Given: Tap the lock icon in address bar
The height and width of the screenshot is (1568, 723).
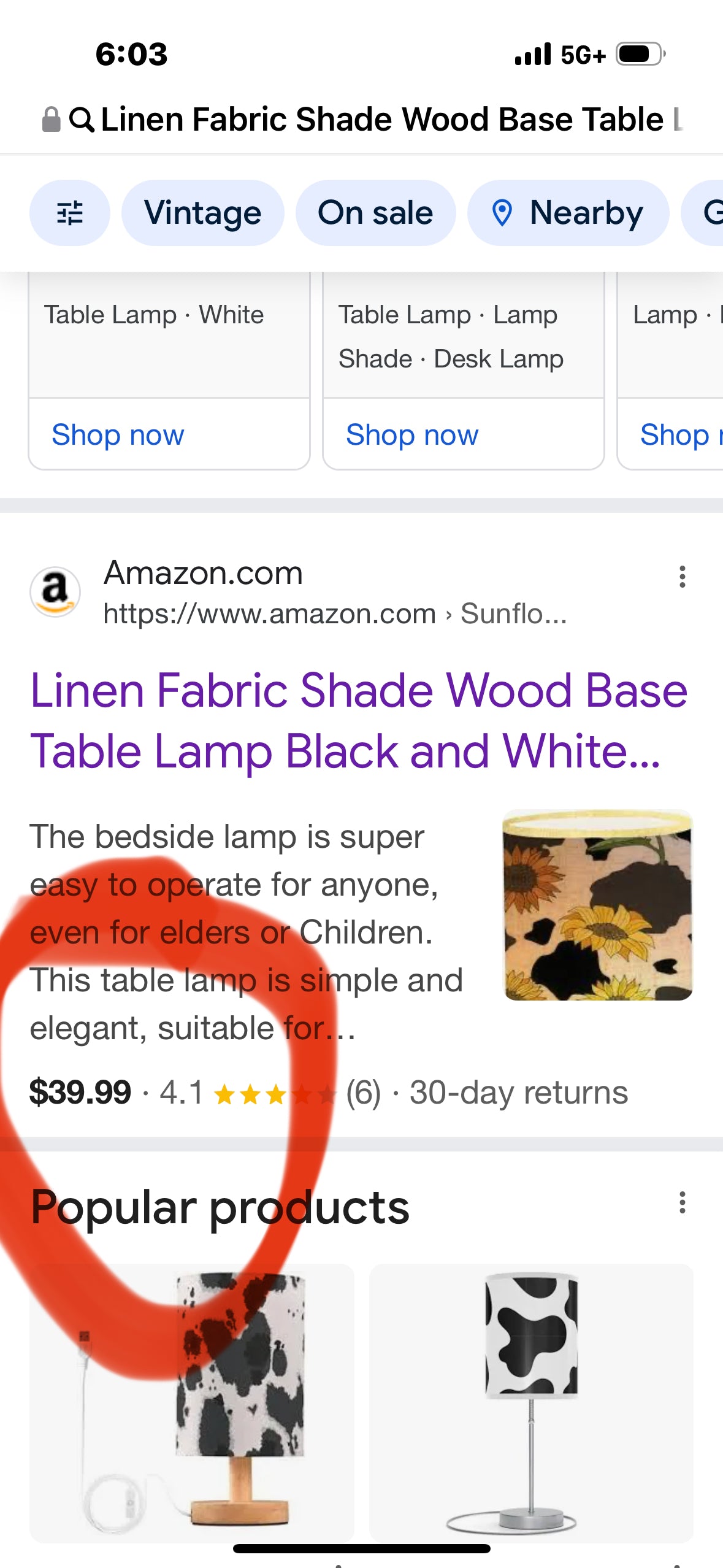Looking at the screenshot, I should [51, 120].
